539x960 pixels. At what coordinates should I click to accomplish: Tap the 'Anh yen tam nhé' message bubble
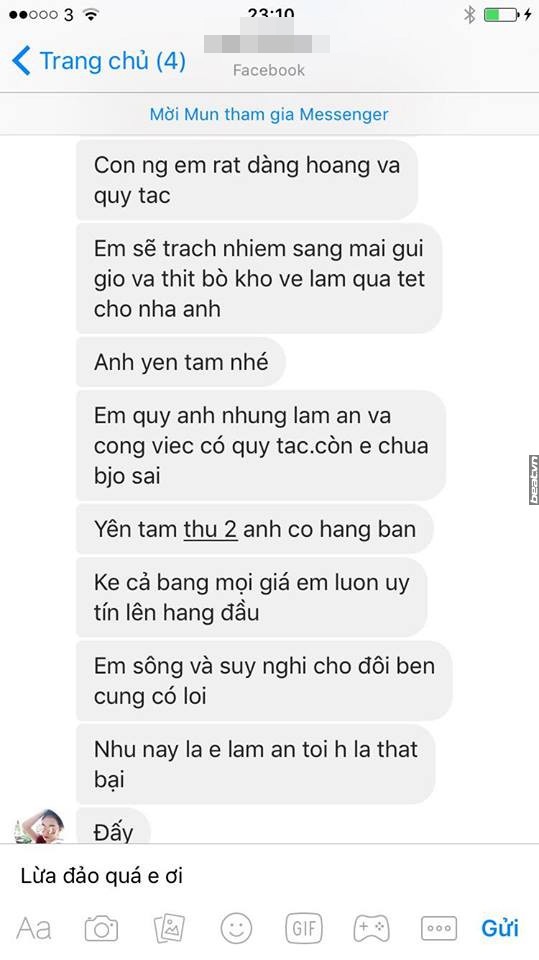pyautogui.click(x=181, y=362)
